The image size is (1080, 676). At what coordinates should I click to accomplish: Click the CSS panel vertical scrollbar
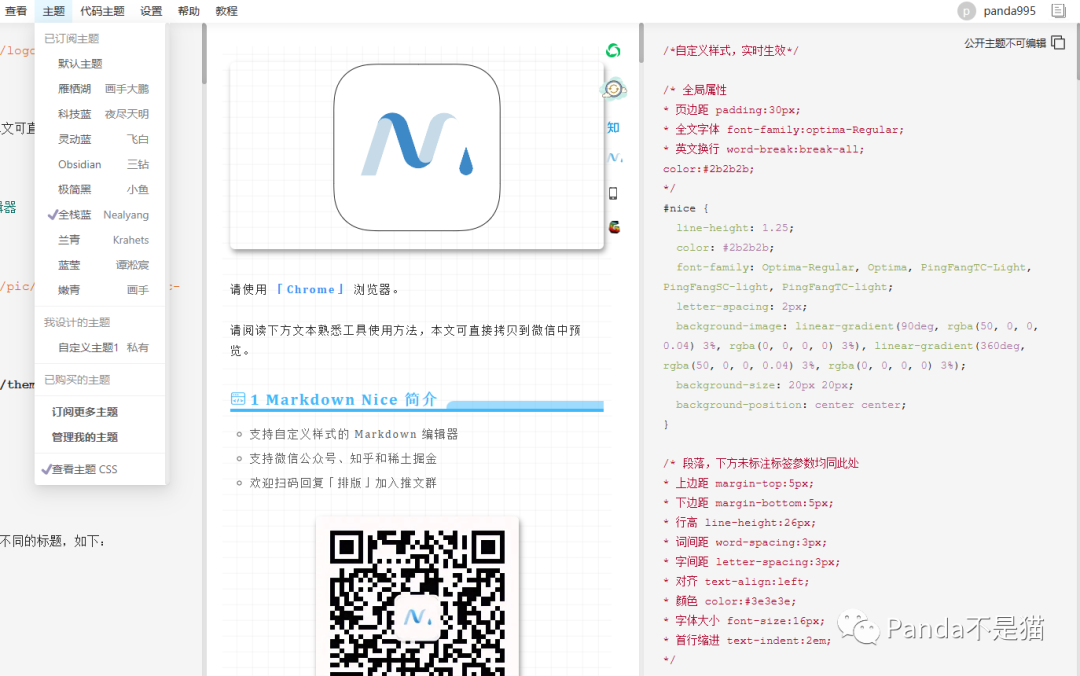[1077, 52]
